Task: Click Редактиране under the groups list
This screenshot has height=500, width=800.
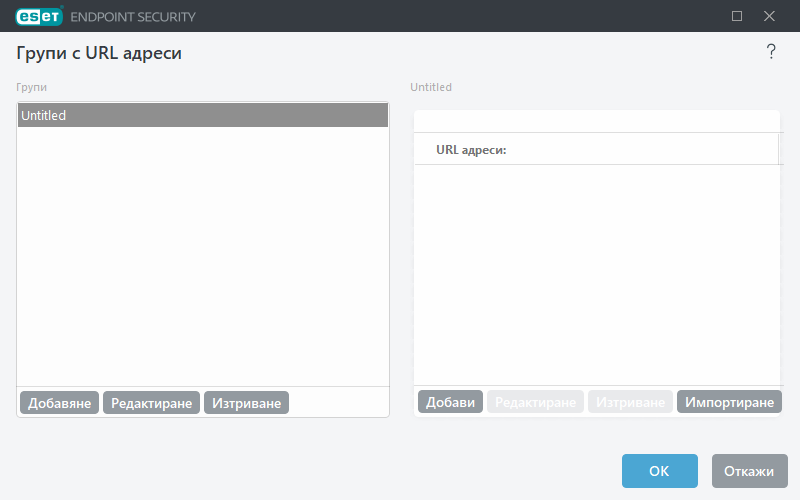Action: [x=152, y=403]
